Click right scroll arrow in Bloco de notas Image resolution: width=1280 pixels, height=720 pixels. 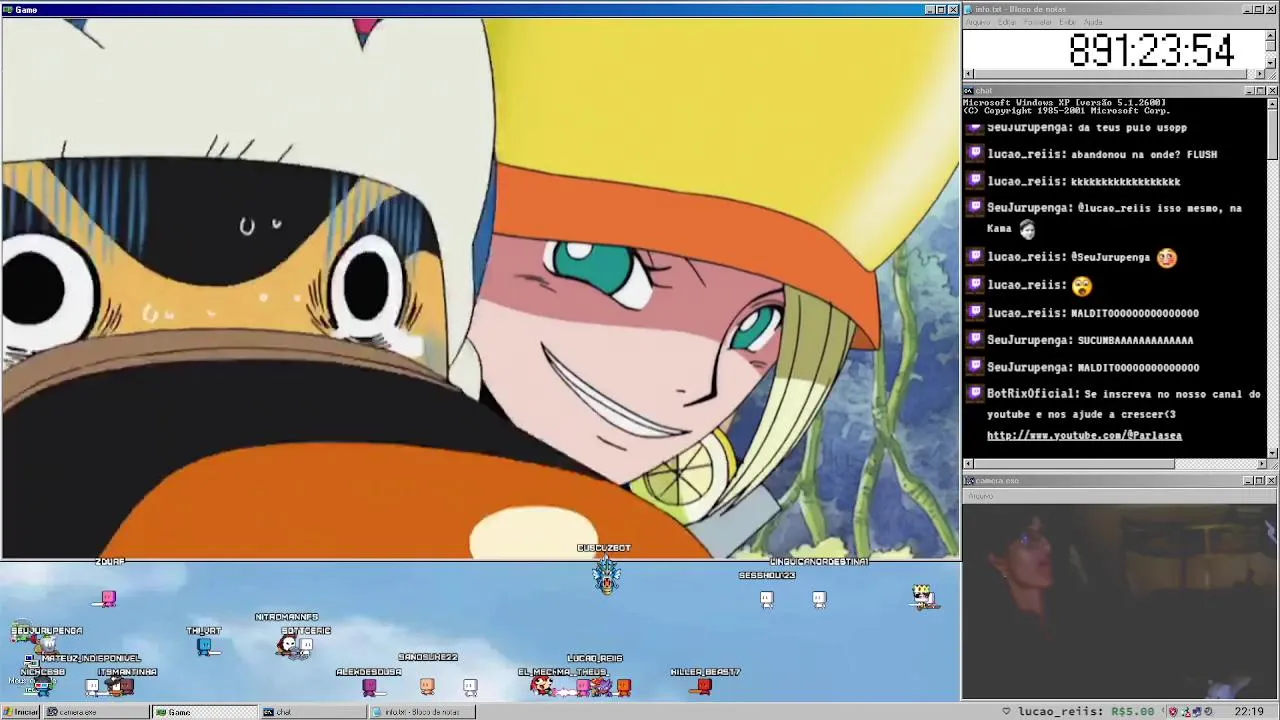[1260, 74]
